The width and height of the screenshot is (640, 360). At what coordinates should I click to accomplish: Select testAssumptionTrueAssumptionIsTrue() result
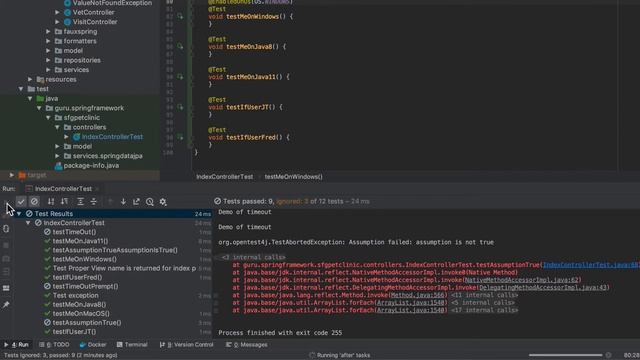pos(115,250)
